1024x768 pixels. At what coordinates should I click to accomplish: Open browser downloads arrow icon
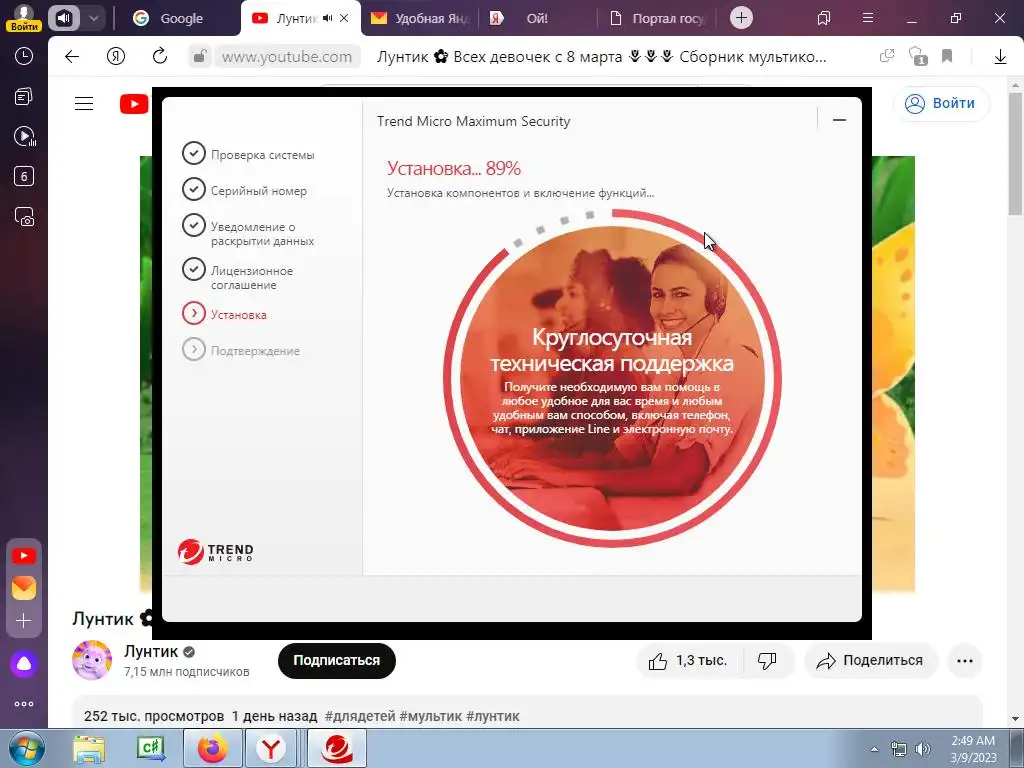(1000, 57)
